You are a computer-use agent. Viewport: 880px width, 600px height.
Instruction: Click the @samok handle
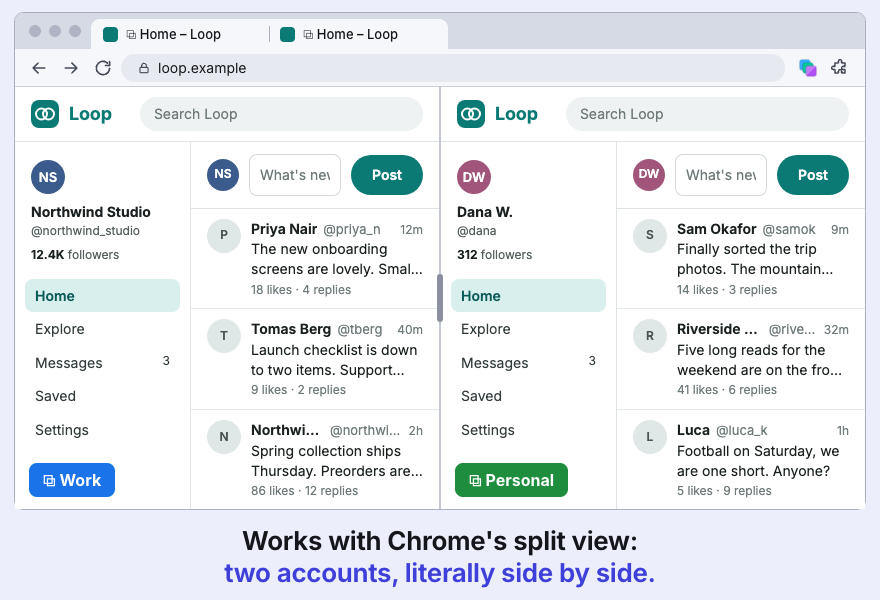pos(789,229)
